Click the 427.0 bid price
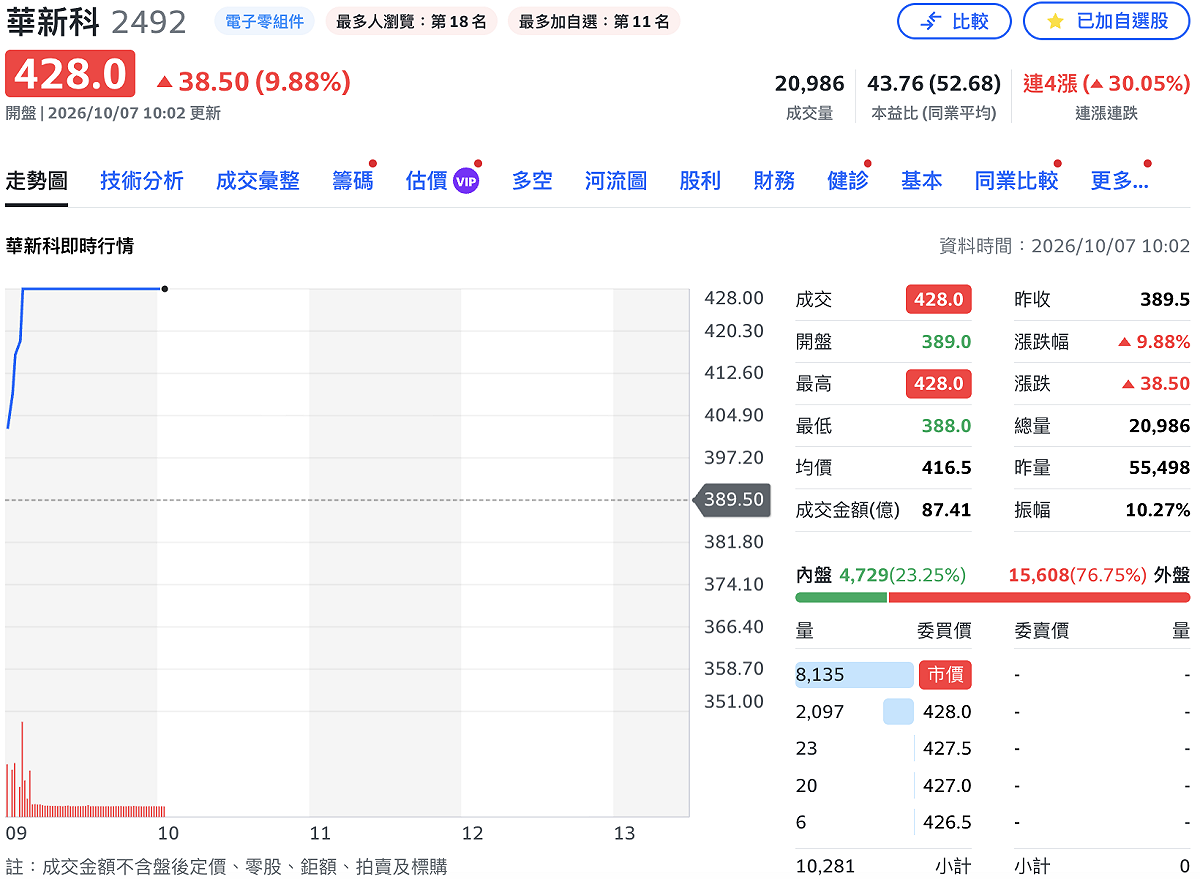 pos(946,786)
